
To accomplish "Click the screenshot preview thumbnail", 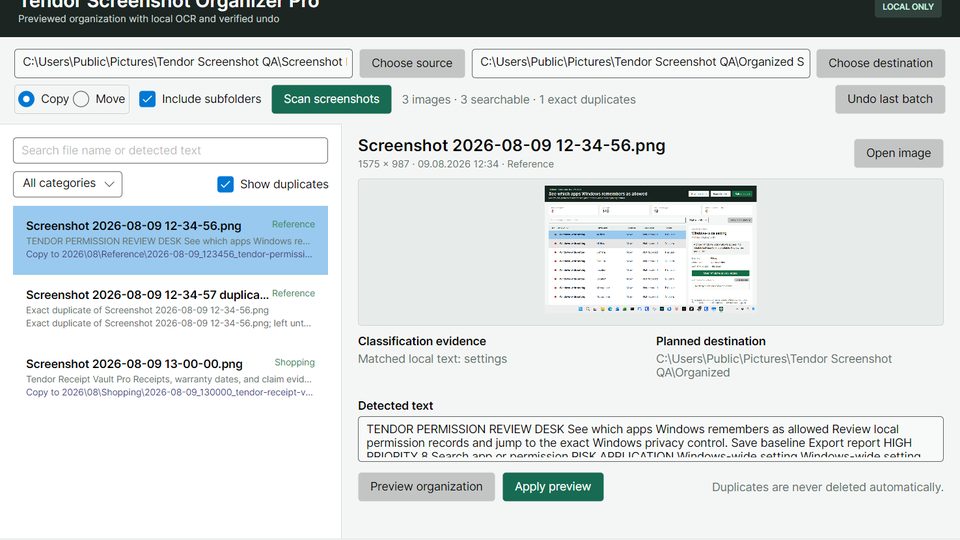I will (x=650, y=249).
